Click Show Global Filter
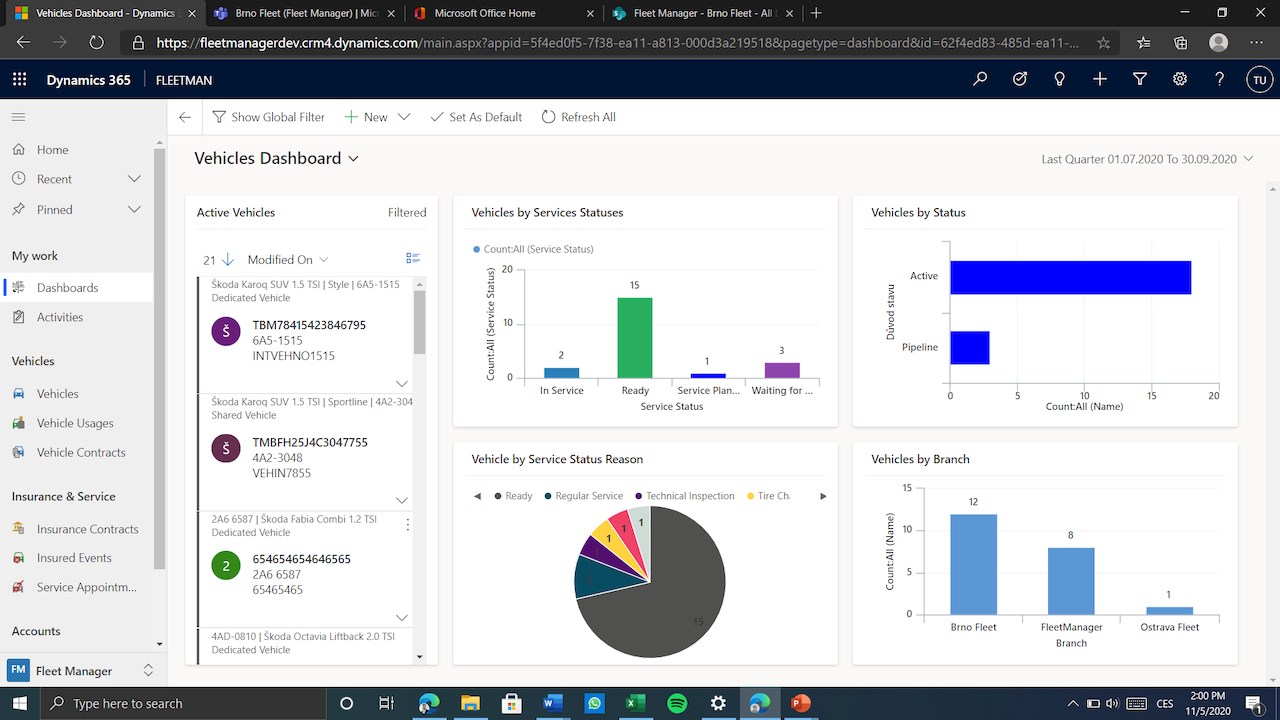 (268, 117)
